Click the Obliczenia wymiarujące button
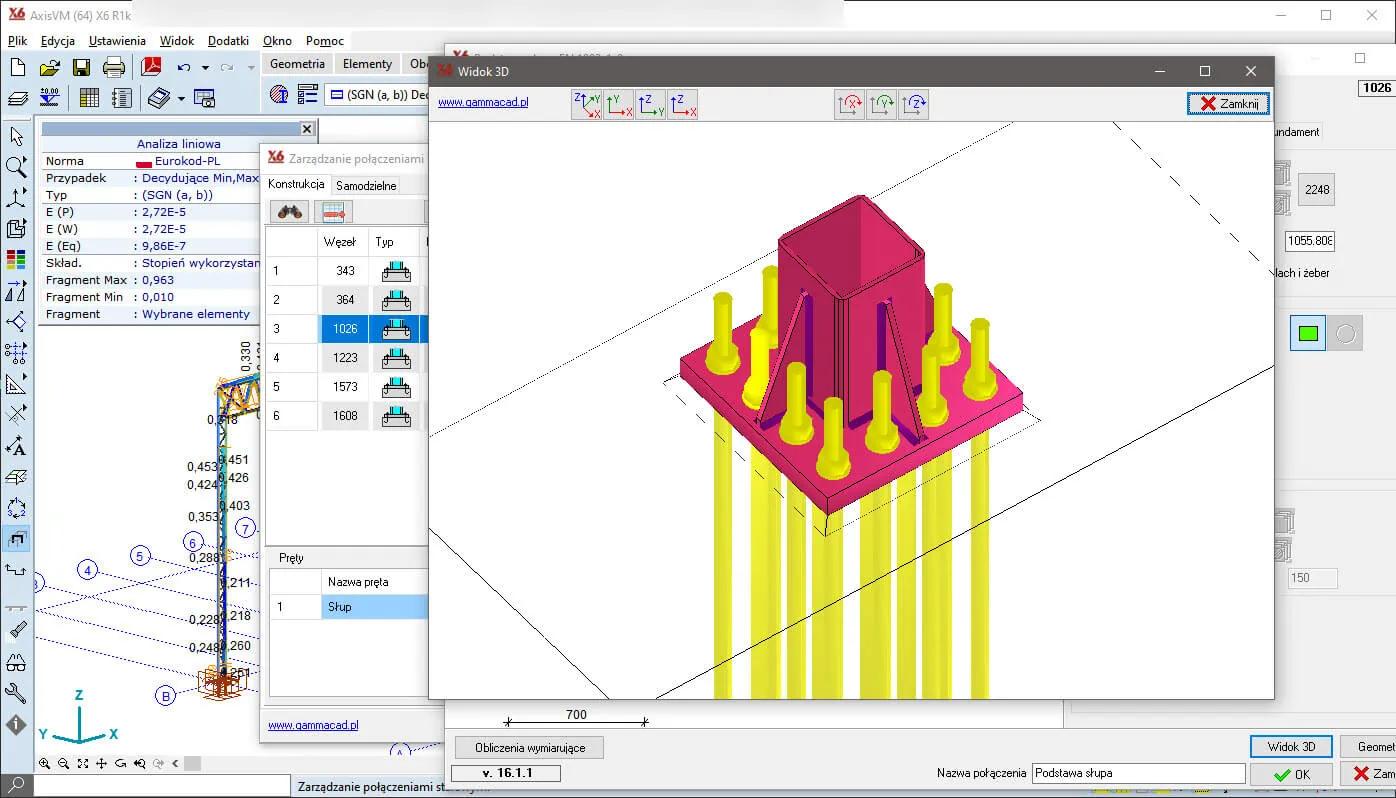 click(529, 747)
